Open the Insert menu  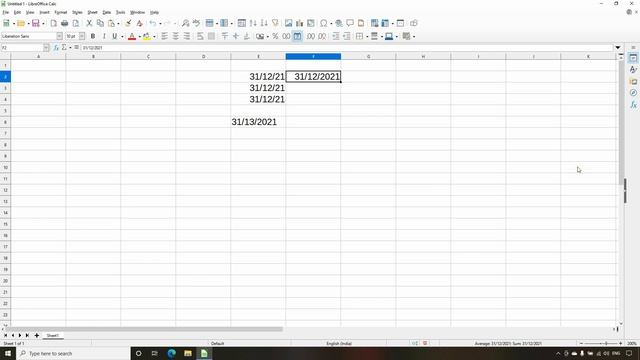tap(44, 12)
